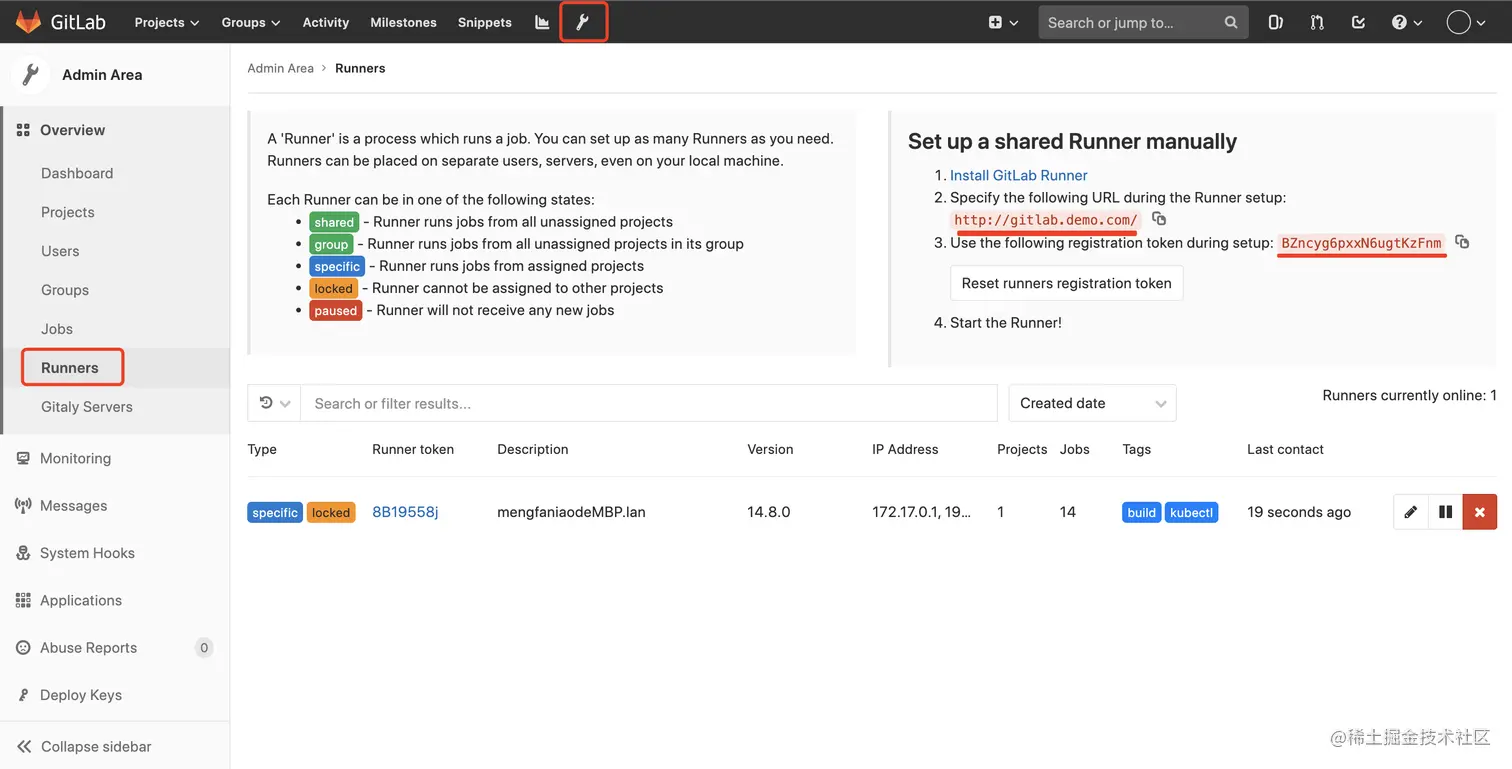The height and width of the screenshot is (769, 1512).
Task: Click the registration token text BZncyg6pxxN6ugtKzFnm
Action: click(x=1362, y=243)
